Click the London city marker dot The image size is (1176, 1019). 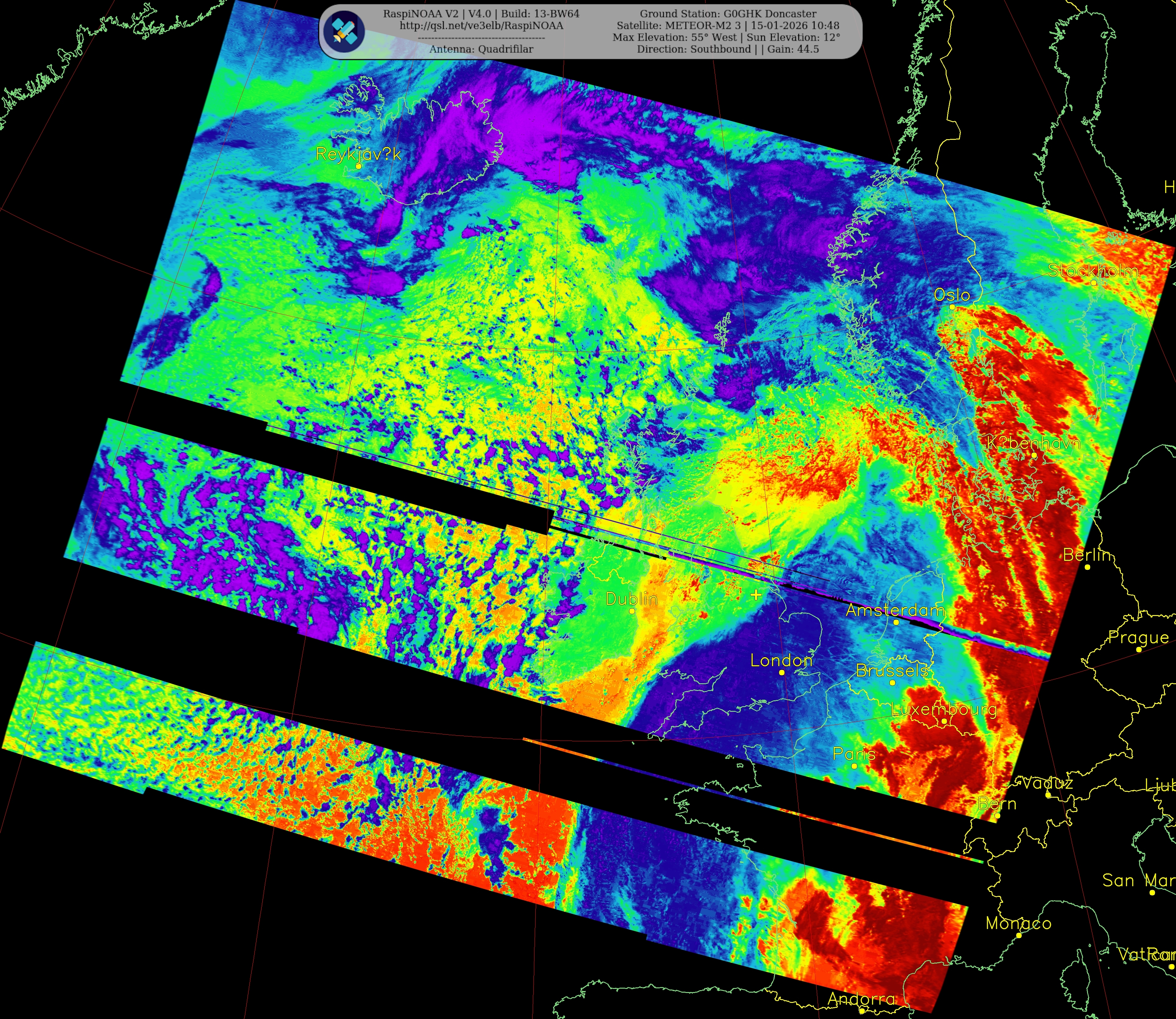[782, 673]
